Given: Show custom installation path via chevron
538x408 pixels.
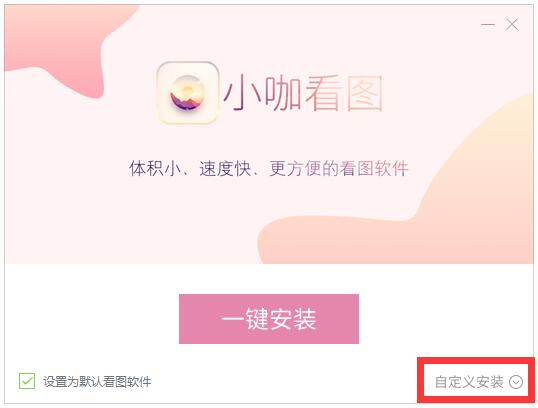Looking at the screenshot, I should pyautogui.click(x=516, y=382).
